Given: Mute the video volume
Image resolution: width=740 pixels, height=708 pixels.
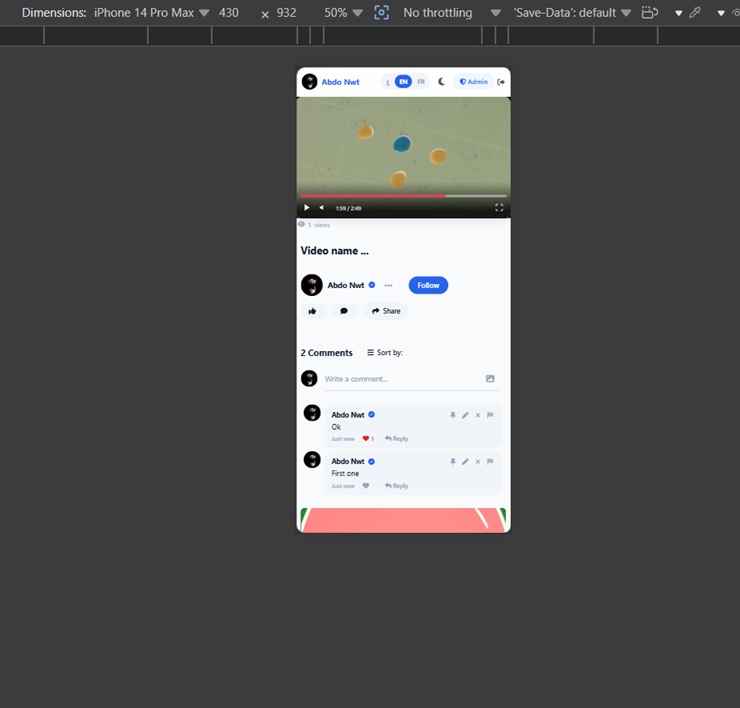Looking at the screenshot, I should point(321,208).
